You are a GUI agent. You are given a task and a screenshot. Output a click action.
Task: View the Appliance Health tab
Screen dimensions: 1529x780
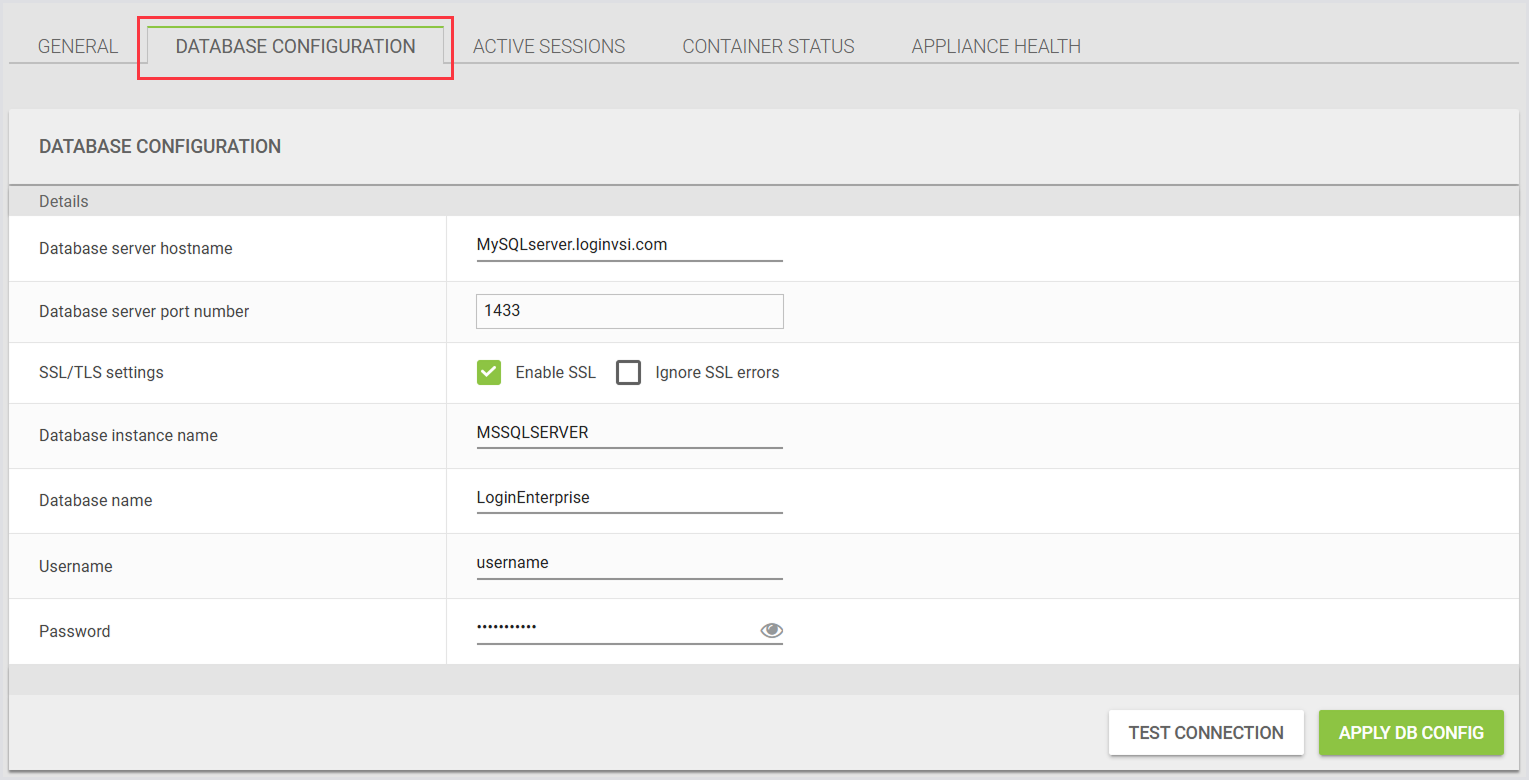(x=995, y=46)
